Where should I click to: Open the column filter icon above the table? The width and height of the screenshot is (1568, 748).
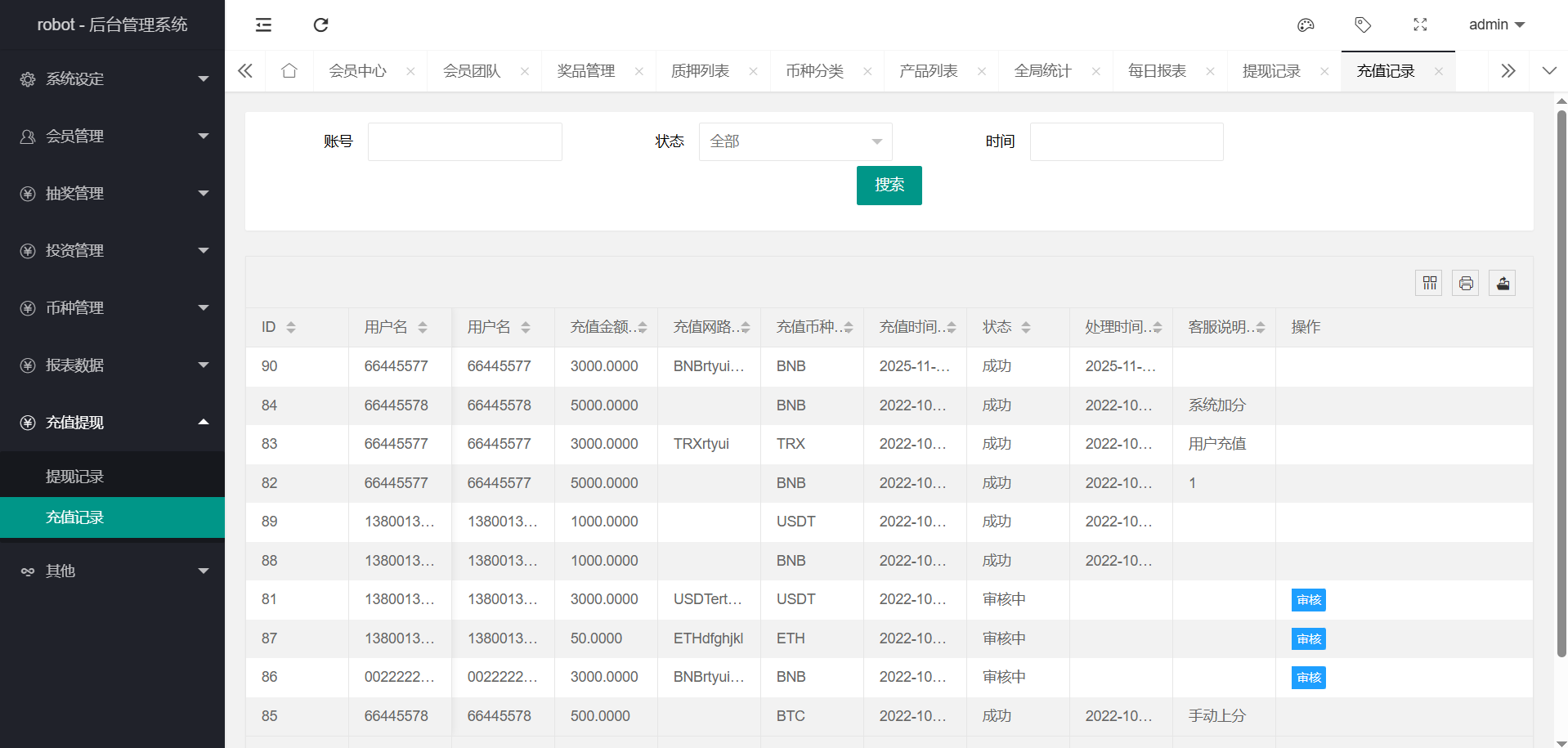click(1429, 283)
